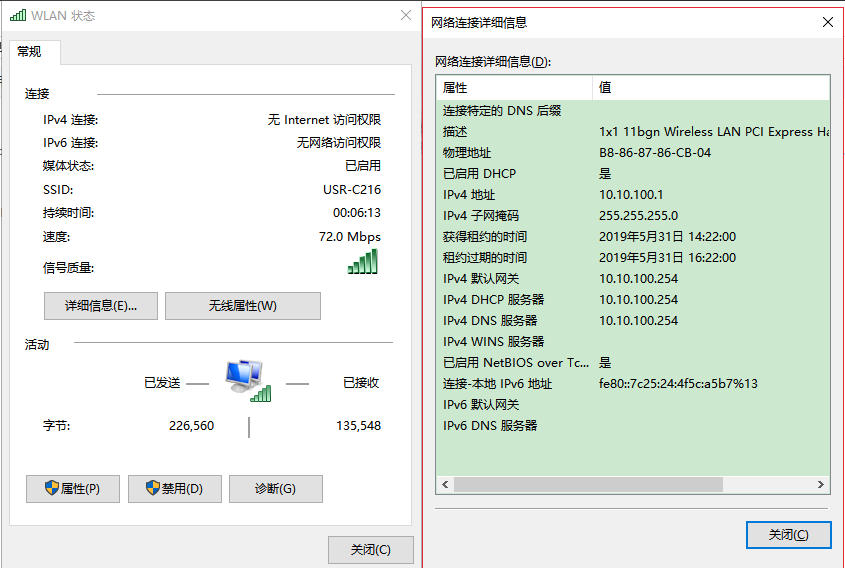
Task: Open 无线属性(W) settings
Action: coord(242,306)
